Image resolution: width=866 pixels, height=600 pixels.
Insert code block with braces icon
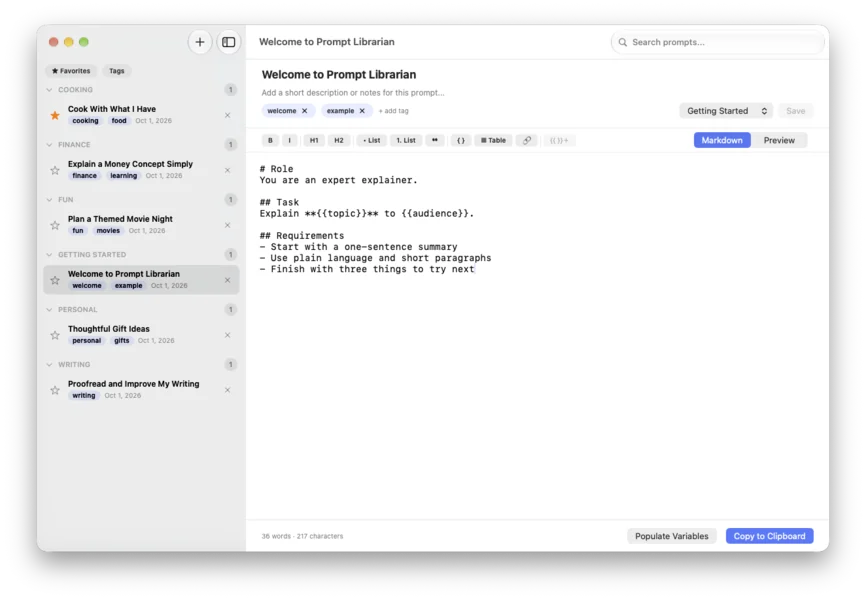[461, 140]
